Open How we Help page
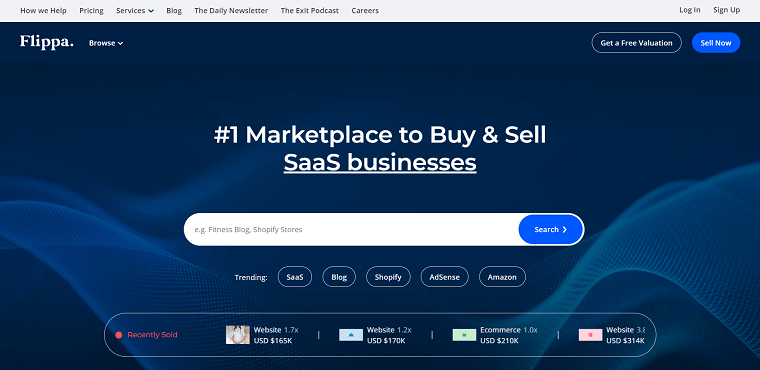760x370 pixels. pyautogui.click(x=43, y=10)
